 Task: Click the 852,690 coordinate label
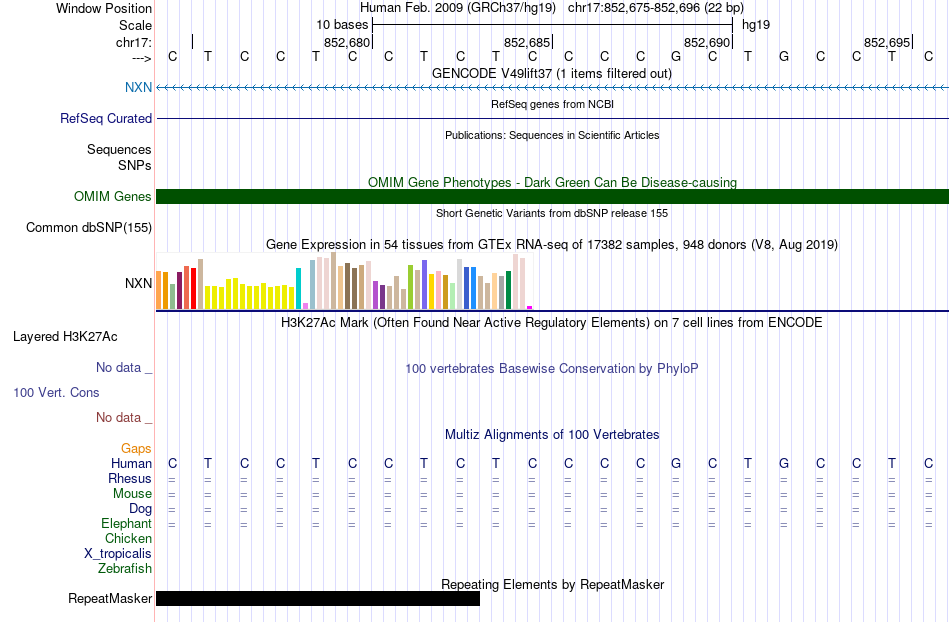click(706, 42)
